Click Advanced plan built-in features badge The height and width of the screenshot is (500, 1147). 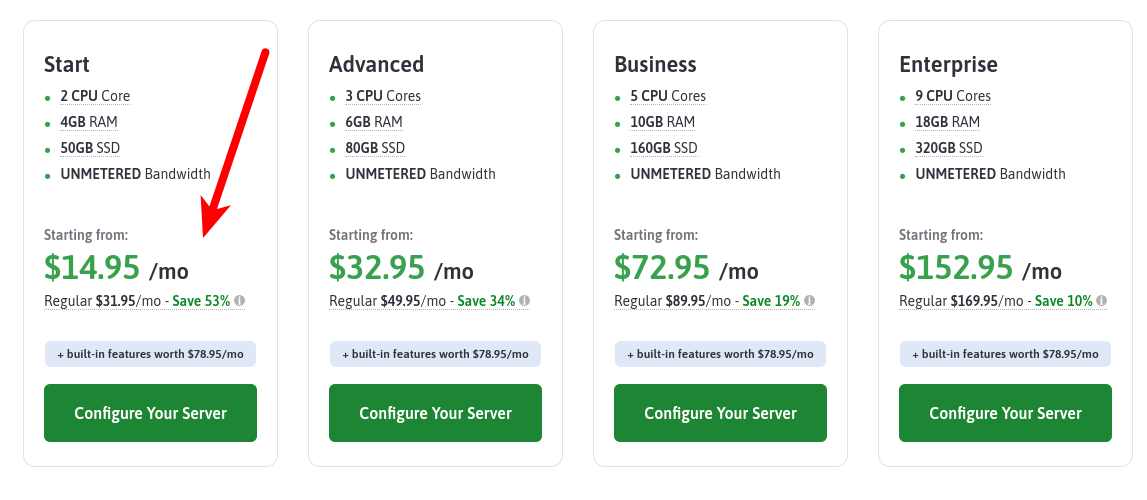coord(435,354)
